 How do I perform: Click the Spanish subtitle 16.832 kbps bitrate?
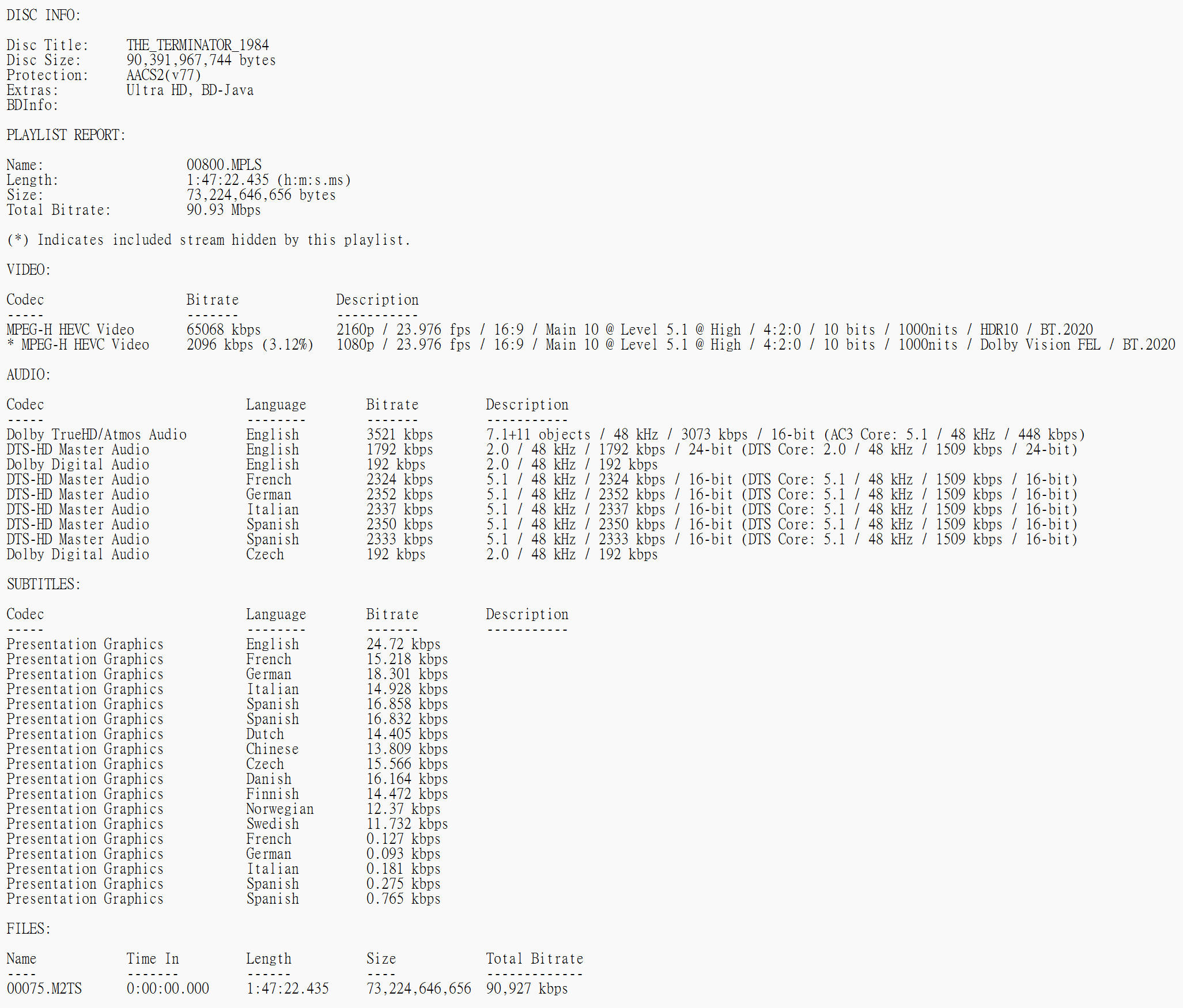(x=407, y=719)
